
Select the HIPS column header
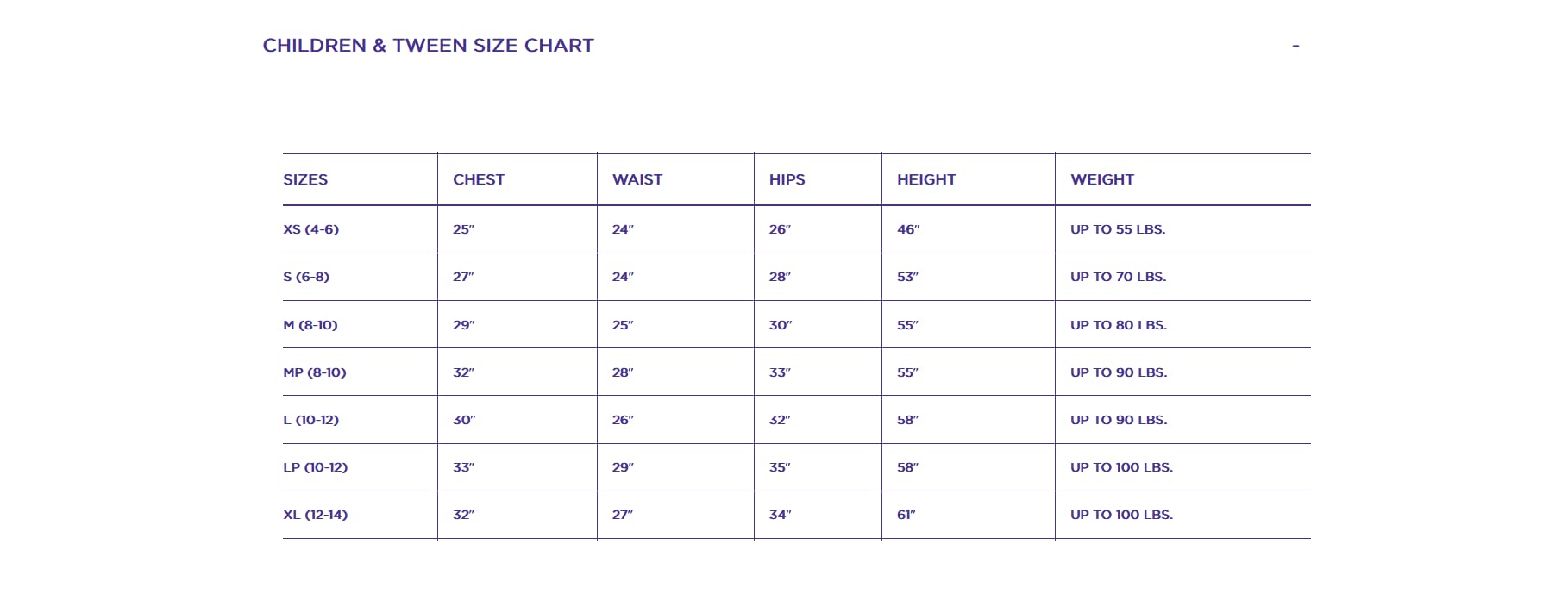(x=787, y=179)
